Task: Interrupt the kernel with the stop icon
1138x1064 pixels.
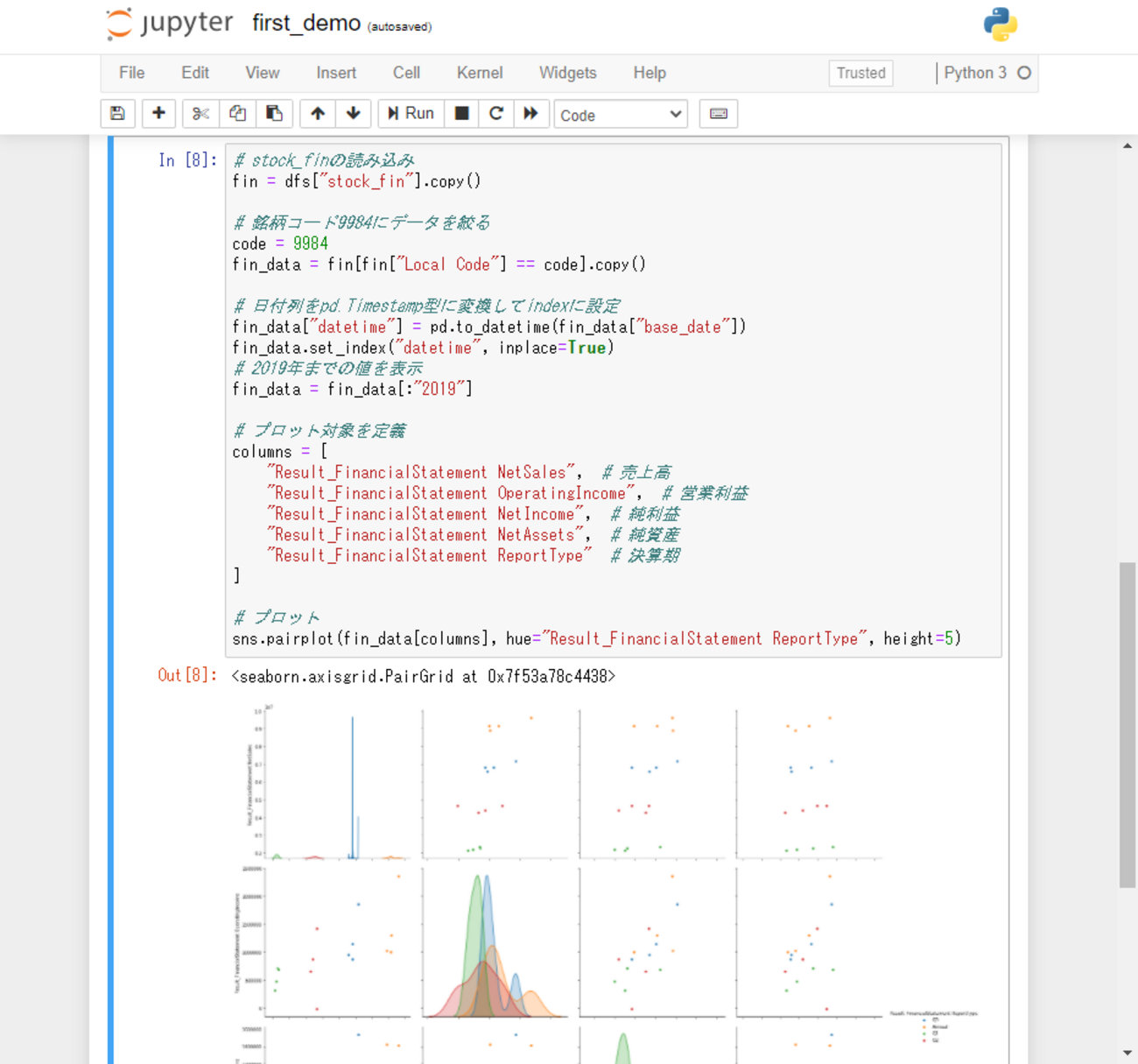Action: click(461, 114)
